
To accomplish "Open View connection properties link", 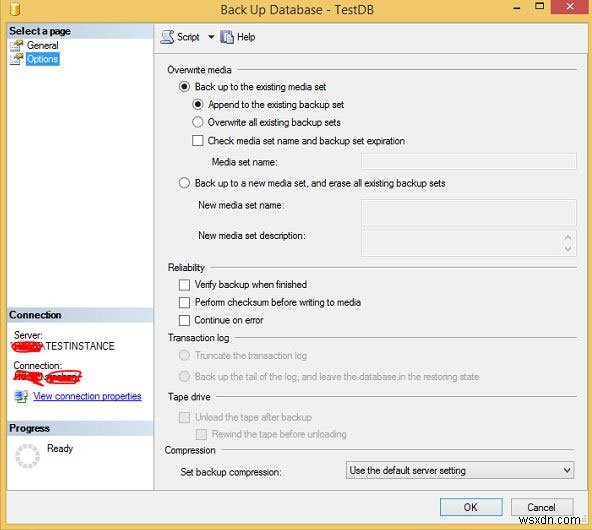I will point(87,396).
